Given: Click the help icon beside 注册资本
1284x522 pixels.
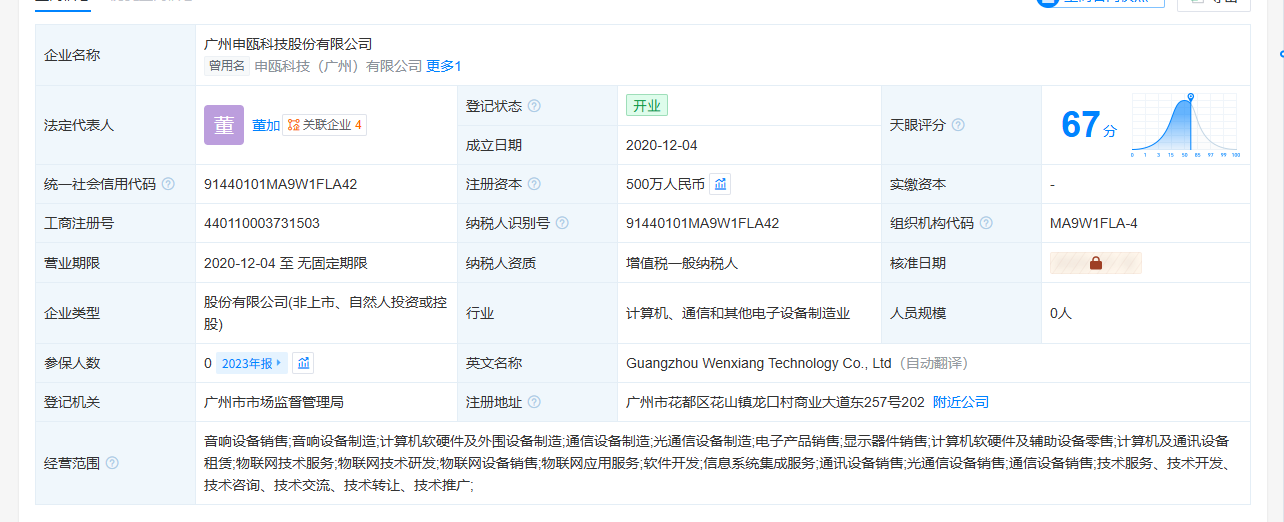Looking at the screenshot, I should pyautogui.click(x=534, y=184).
